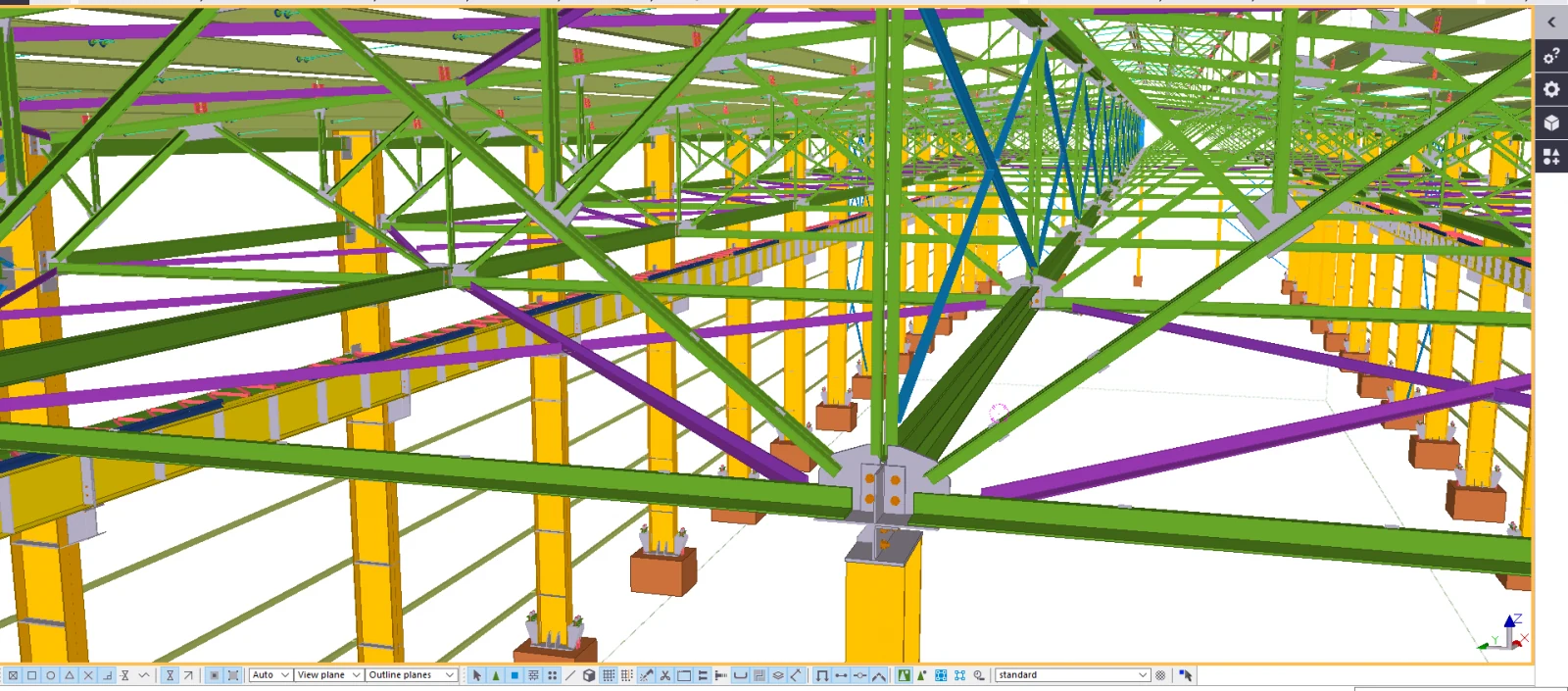Click the crossed hourglass snap icon
This screenshot has height=691, width=1568.
click(x=125, y=675)
